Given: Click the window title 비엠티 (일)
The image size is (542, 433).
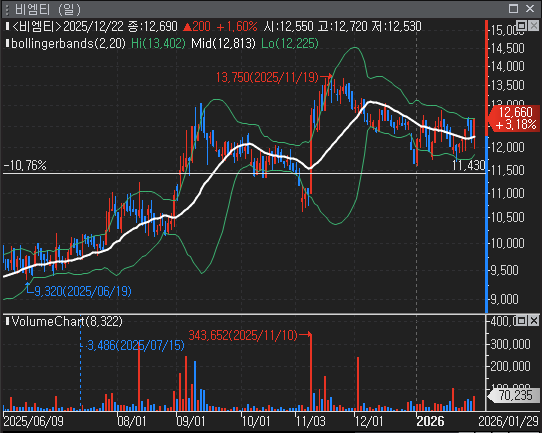Looking at the screenshot, I should (47, 9).
